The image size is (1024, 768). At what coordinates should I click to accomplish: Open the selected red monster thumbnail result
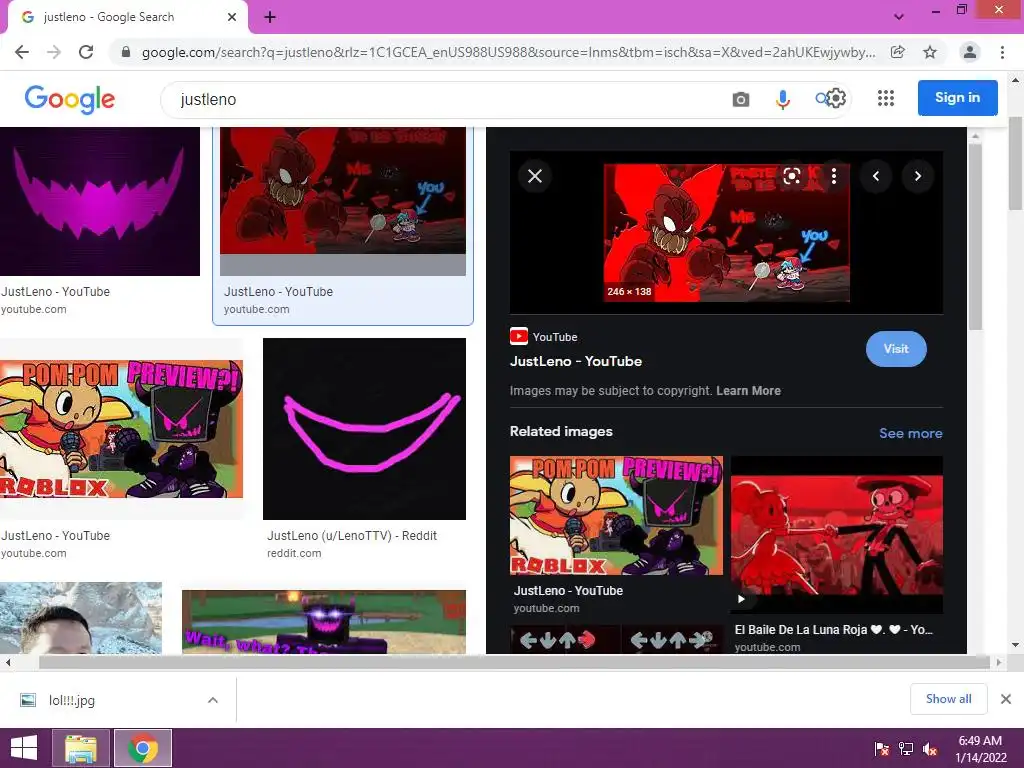(343, 201)
